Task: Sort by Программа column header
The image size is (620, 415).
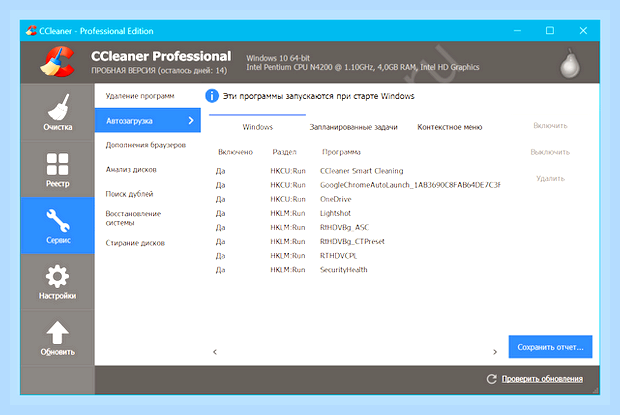Action: coord(341,152)
